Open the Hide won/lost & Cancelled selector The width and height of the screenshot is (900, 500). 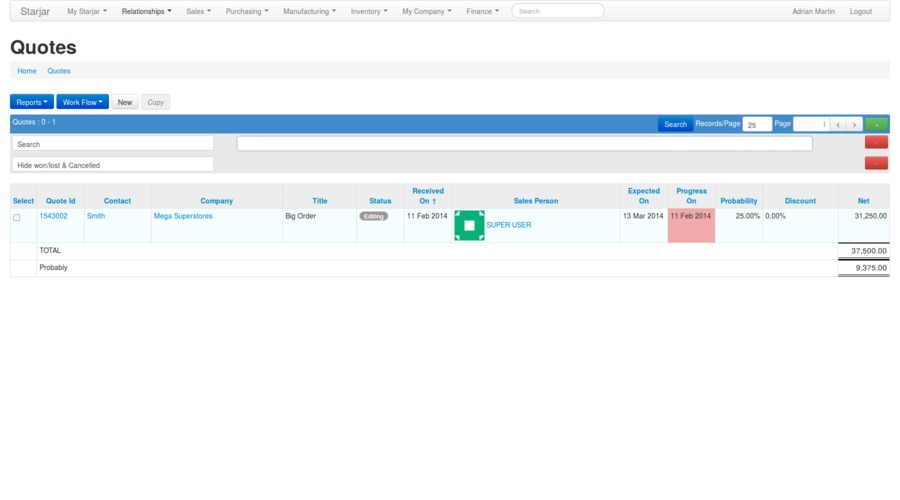point(113,165)
